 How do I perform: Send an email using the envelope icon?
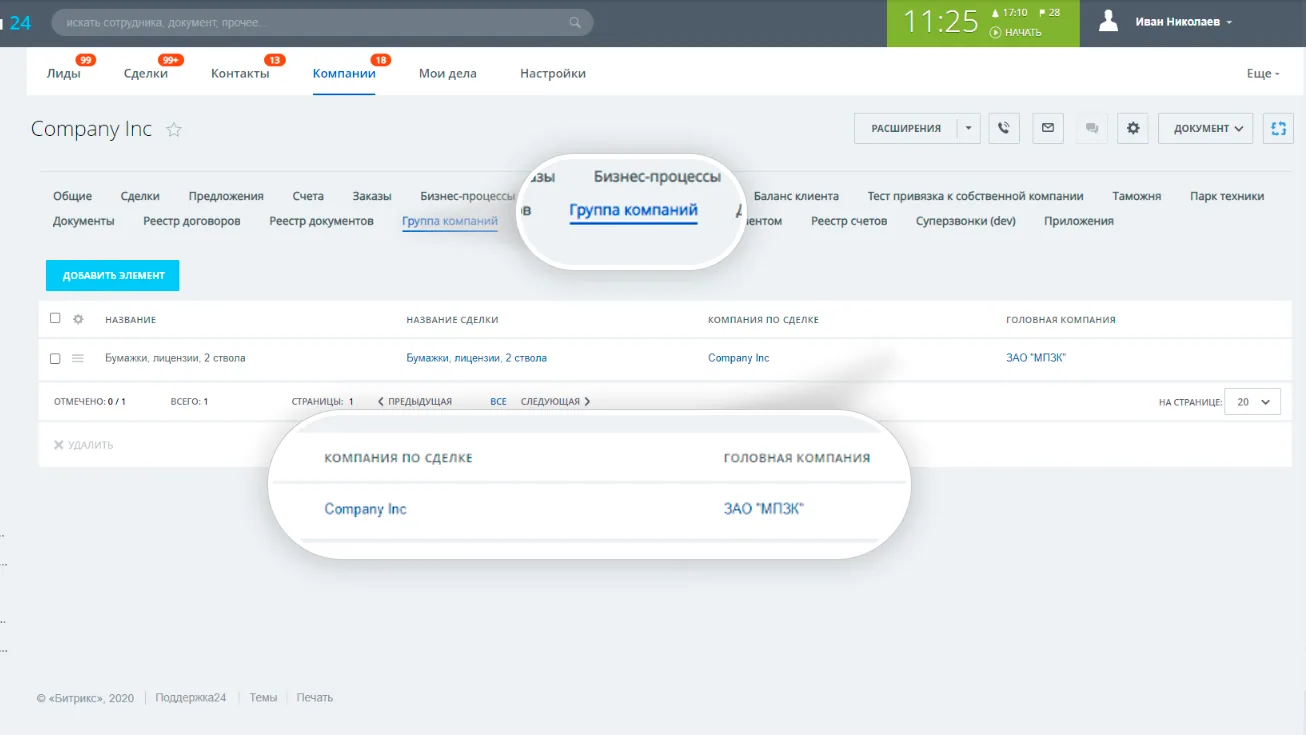[1048, 128]
